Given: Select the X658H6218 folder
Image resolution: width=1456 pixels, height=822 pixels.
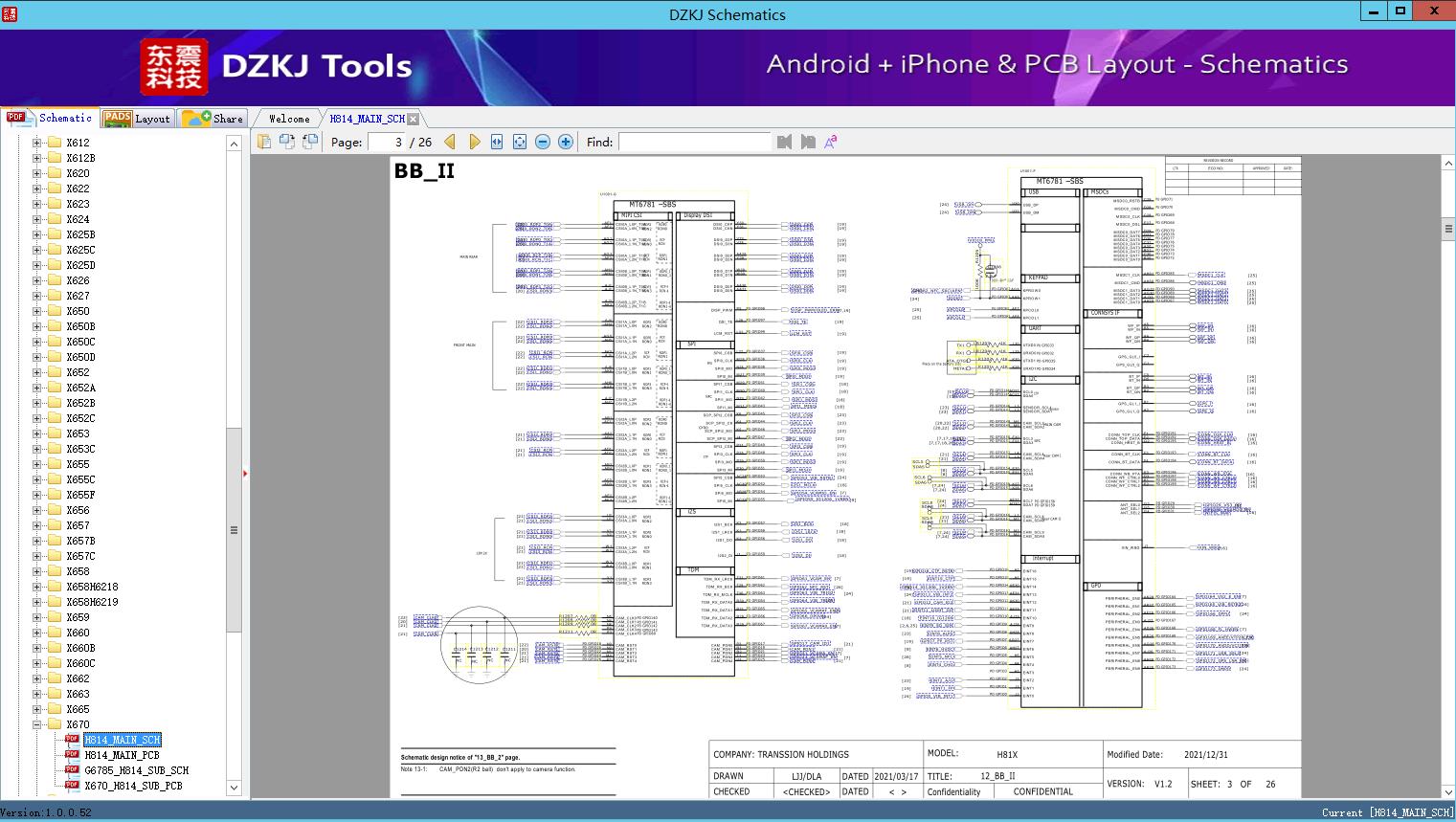Looking at the screenshot, I should pos(92,587).
